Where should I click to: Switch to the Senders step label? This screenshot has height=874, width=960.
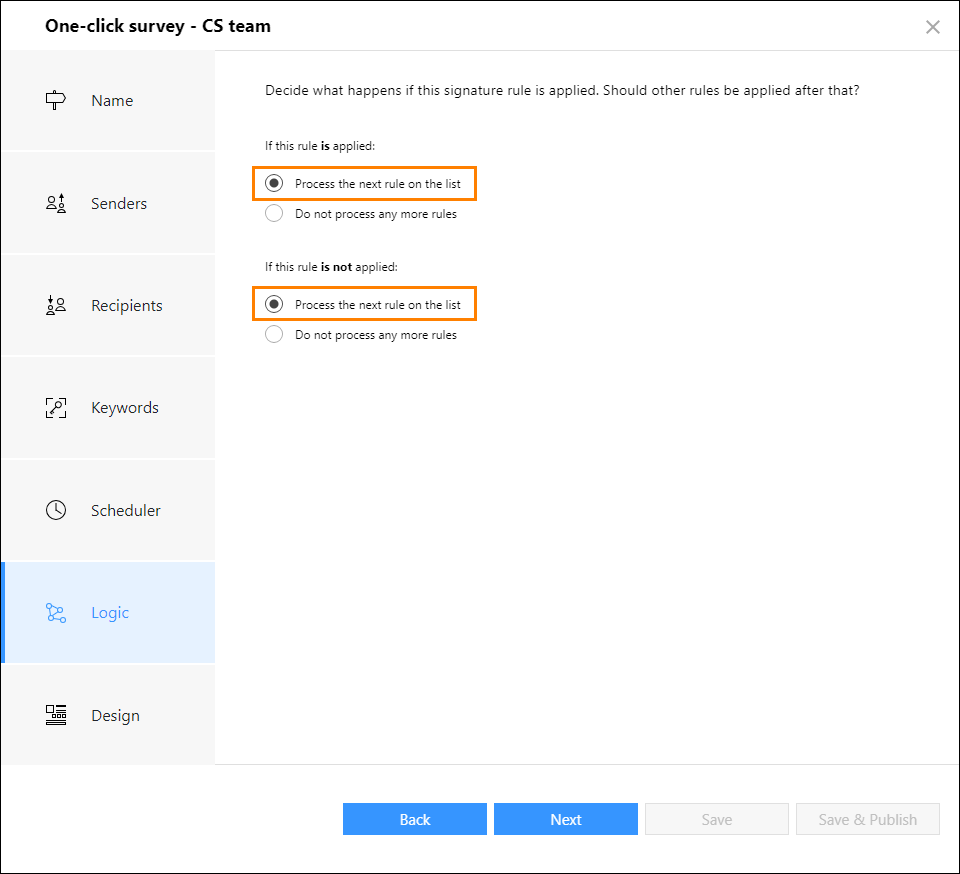[x=119, y=203]
